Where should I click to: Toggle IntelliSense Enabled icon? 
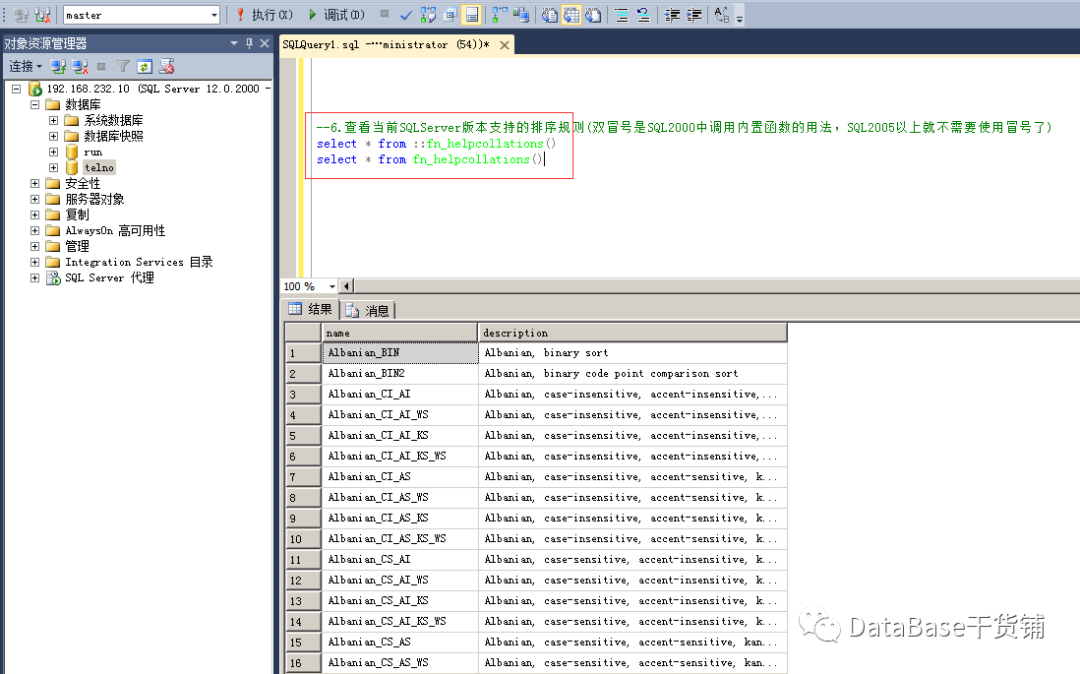coord(472,14)
